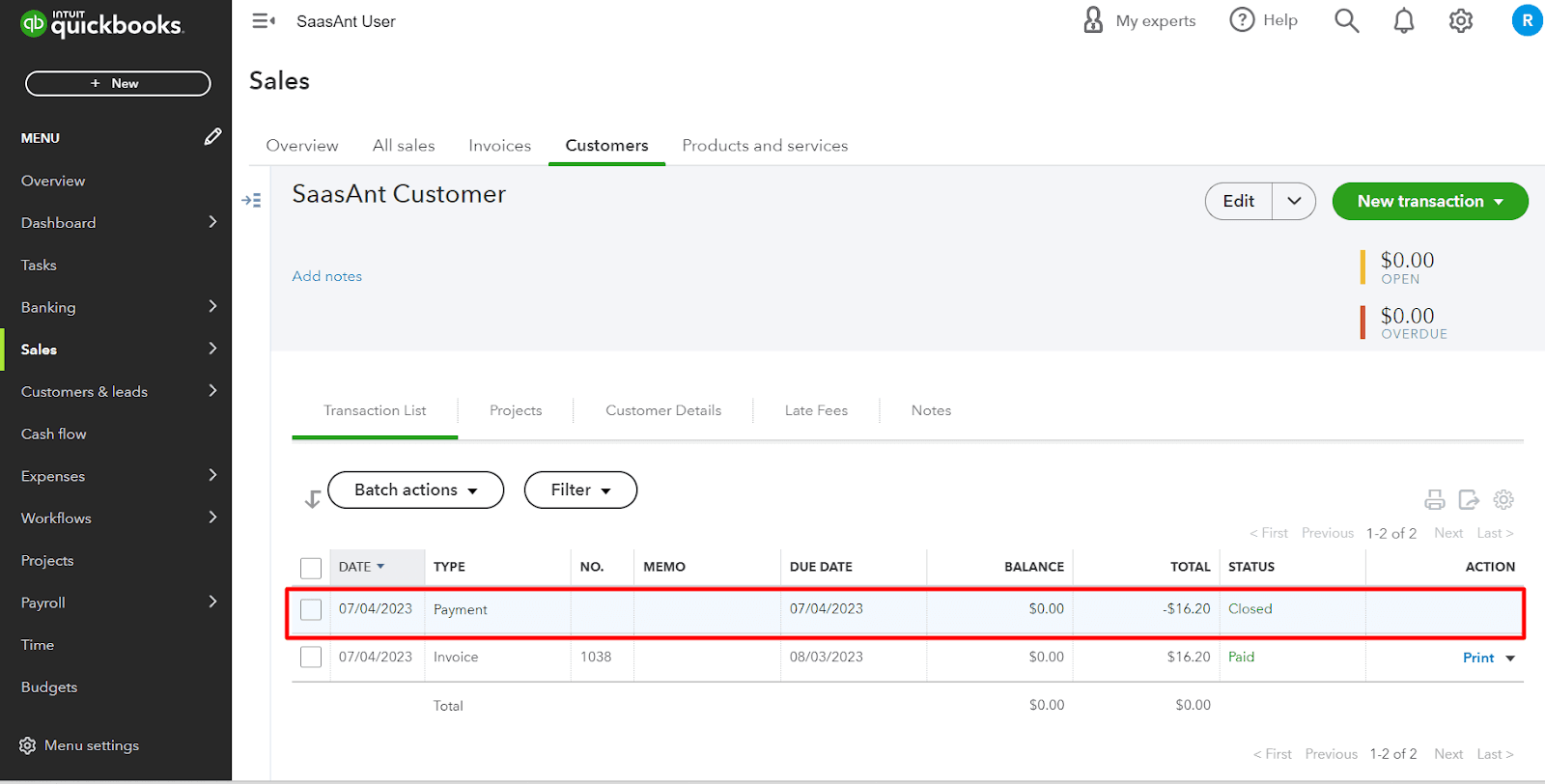1545x784 pixels.
Task: Click the Edit customer button
Action: coord(1239,201)
